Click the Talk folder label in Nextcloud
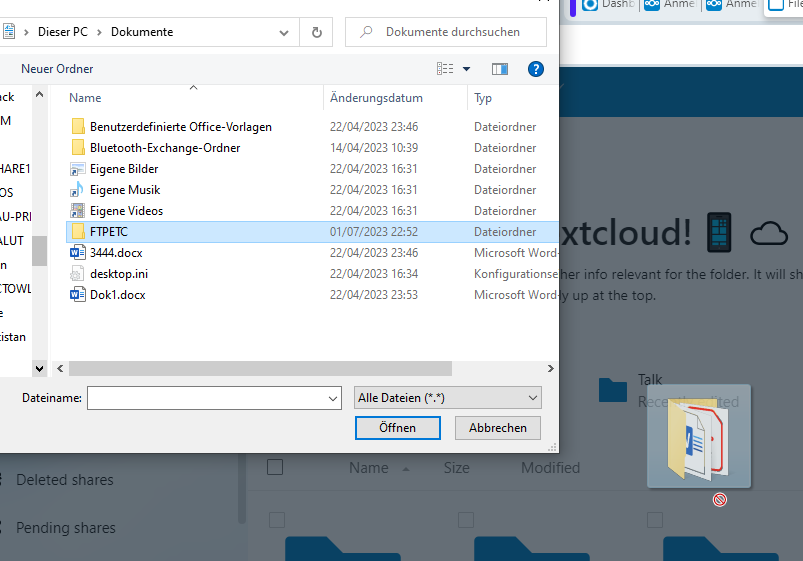Screen dimensions: 803x561 pyautogui.click(x=650, y=380)
